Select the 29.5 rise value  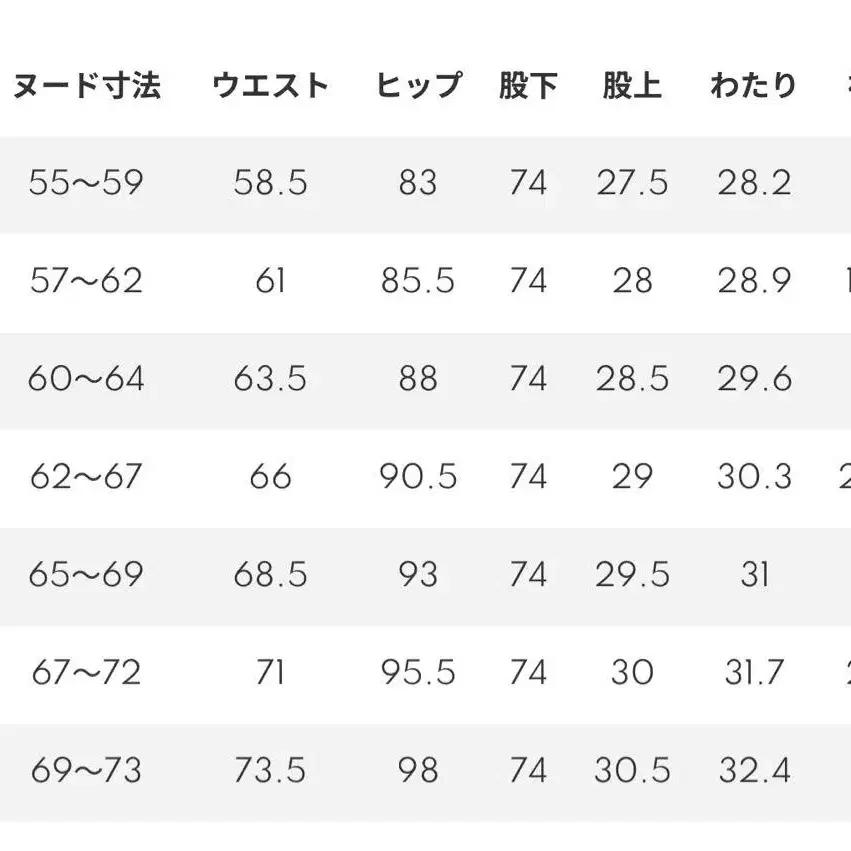[631, 575]
